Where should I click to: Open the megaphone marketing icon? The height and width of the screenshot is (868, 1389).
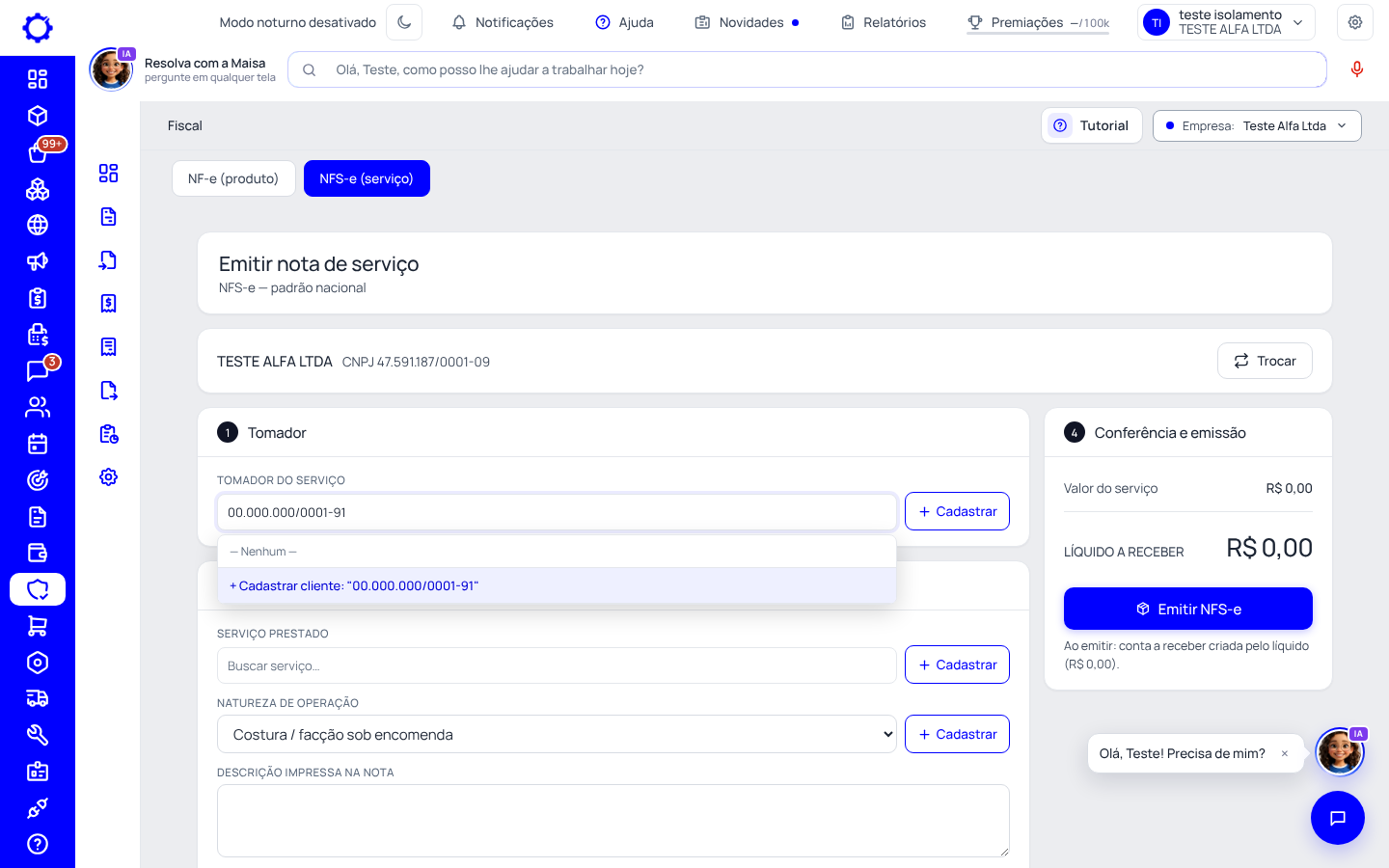[x=38, y=261]
